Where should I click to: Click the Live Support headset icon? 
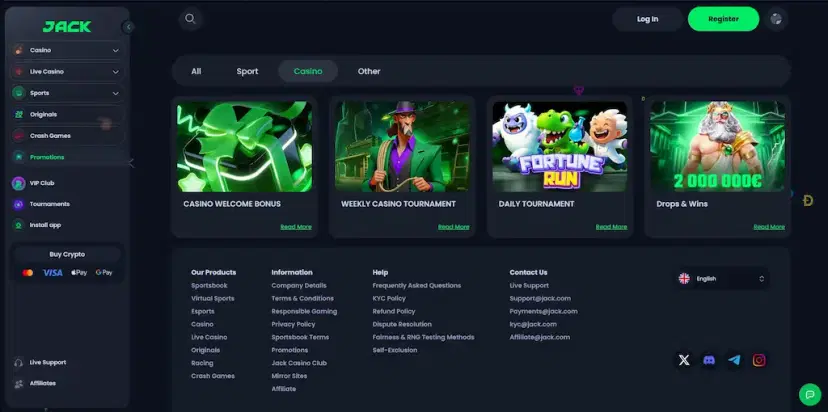18,362
